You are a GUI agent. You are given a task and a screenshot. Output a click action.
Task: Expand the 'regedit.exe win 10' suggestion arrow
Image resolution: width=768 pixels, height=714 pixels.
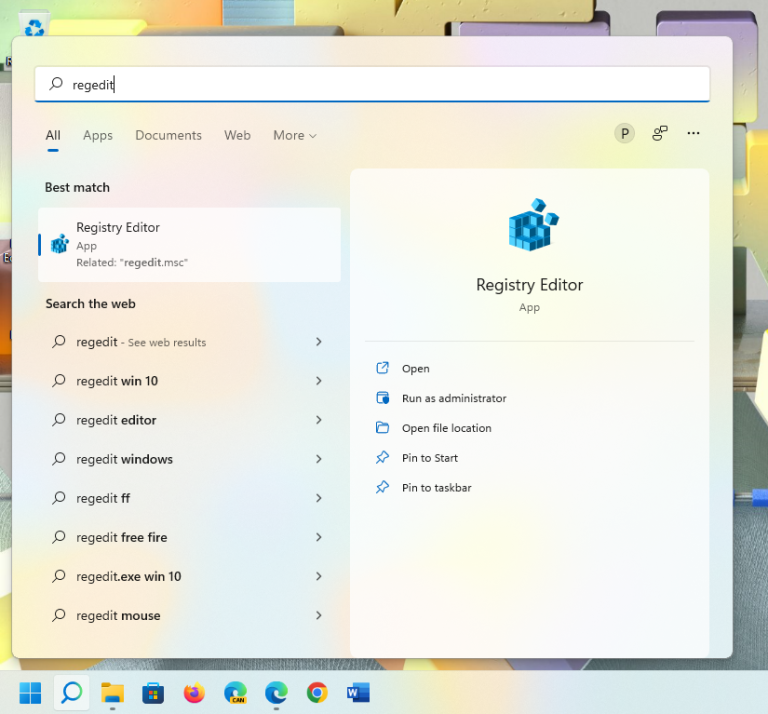click(319, 576)
